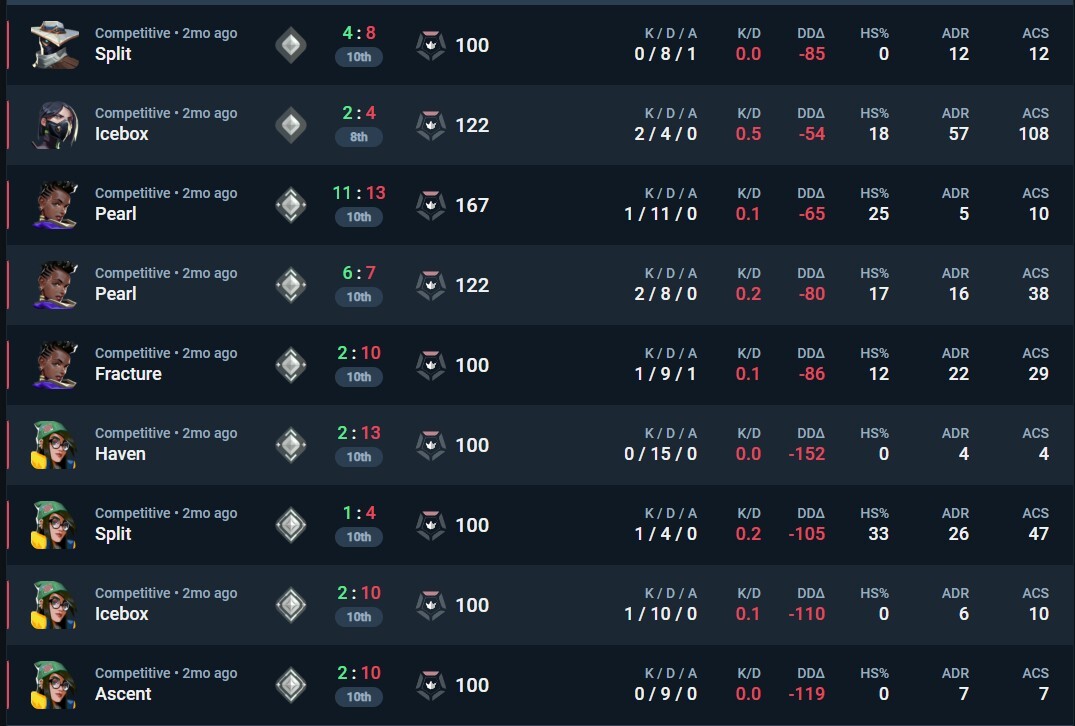The width and height of the screenshot is (1075, 726).
Task: Click the Fracture map name
Action: [128, 374]
